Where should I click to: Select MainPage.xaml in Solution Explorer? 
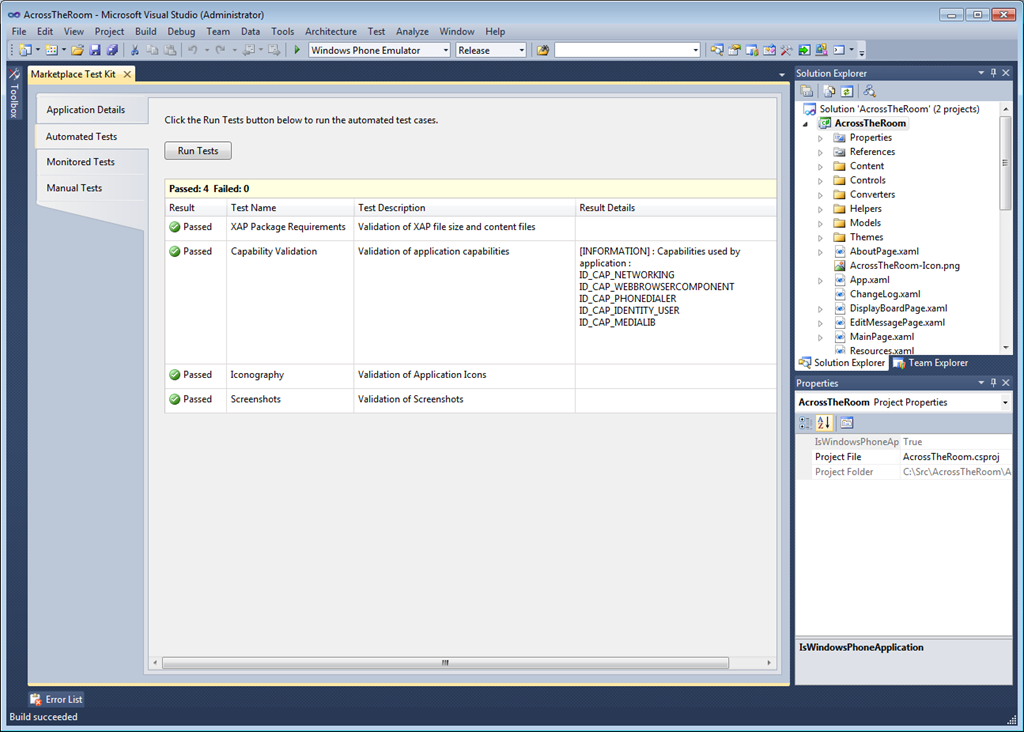(x=881, y=337)
